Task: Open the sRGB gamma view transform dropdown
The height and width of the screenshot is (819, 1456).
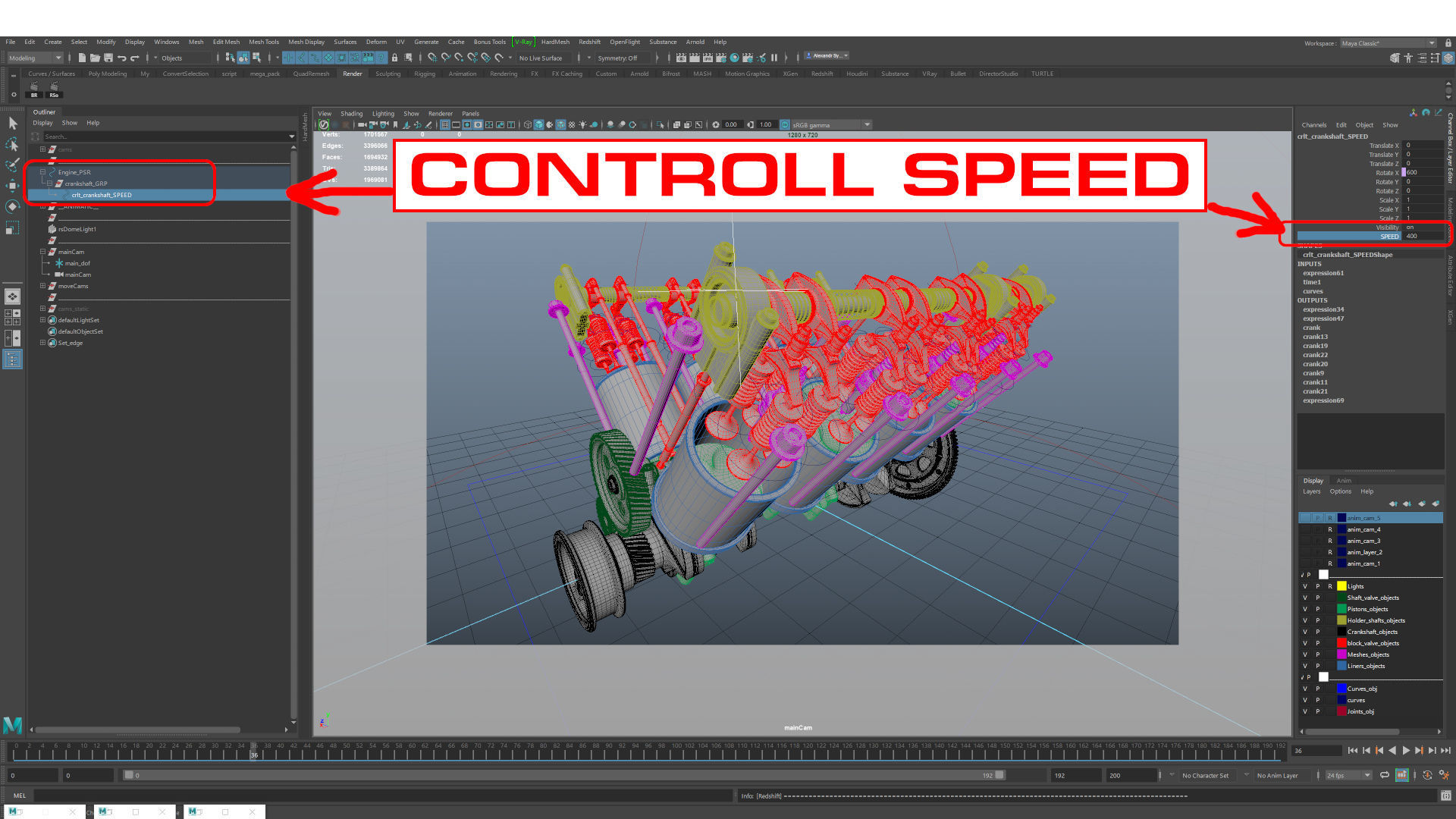Action: coord(831,125)
